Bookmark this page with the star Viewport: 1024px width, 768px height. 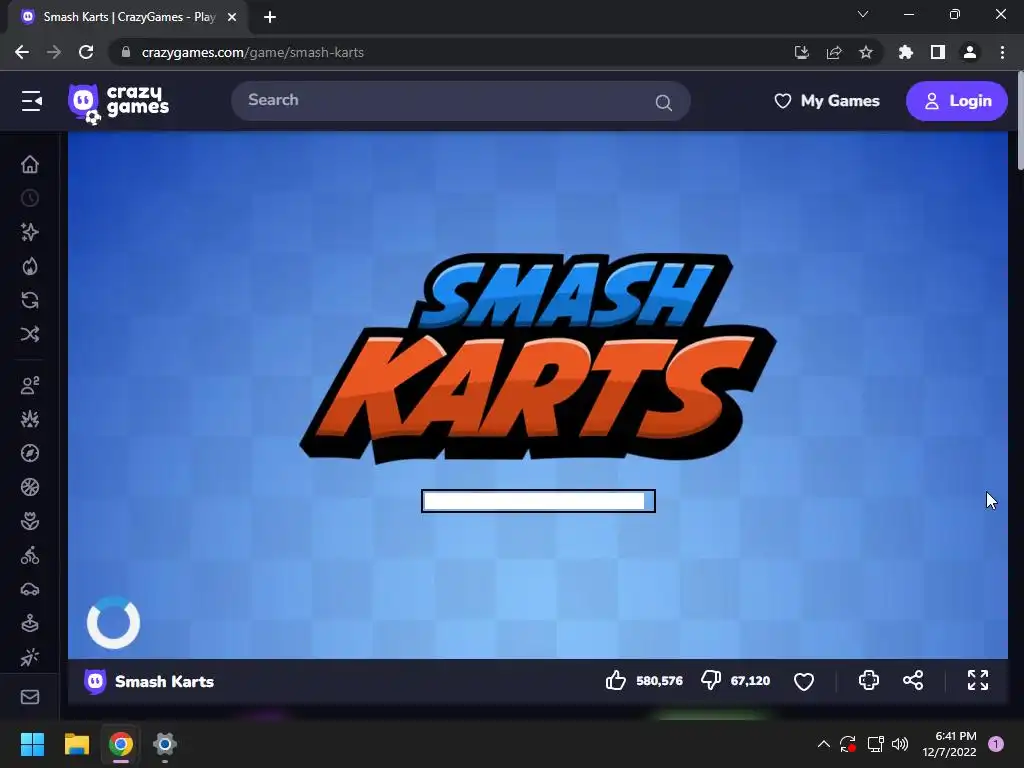[x=866, y=52]
